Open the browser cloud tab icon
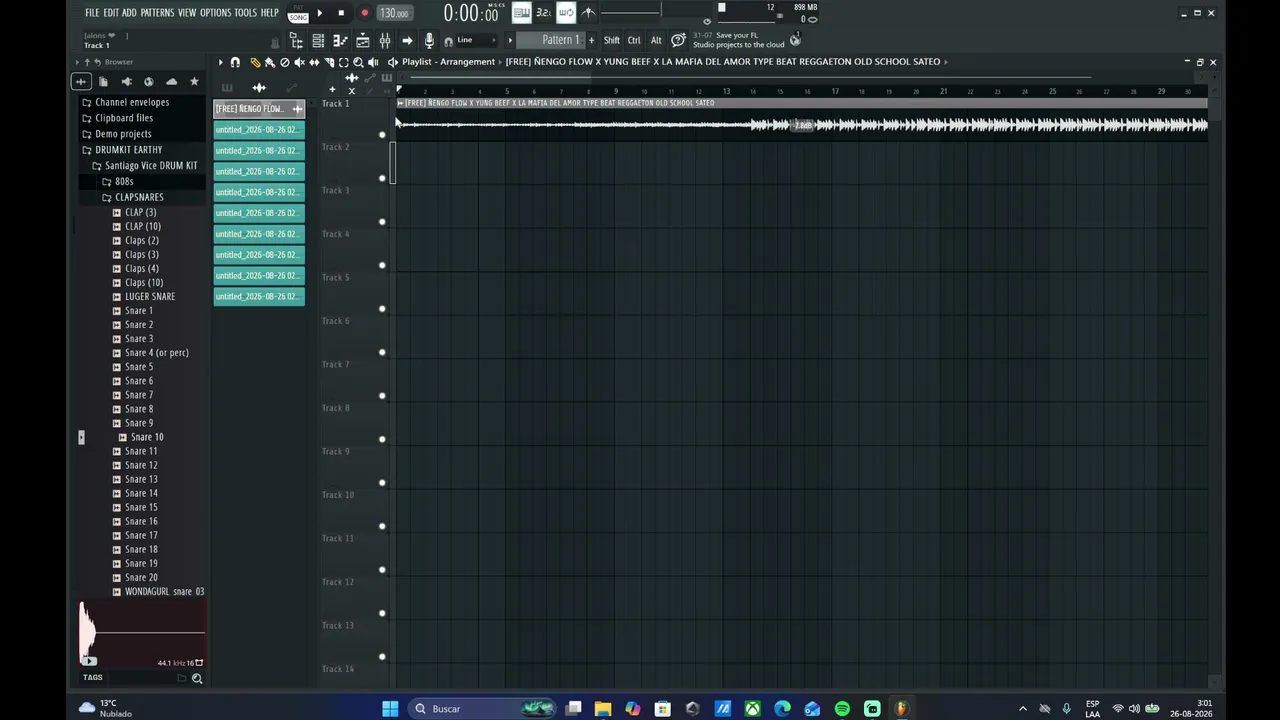This screenshot has width=1280, height=720. (x=172, y=82)
